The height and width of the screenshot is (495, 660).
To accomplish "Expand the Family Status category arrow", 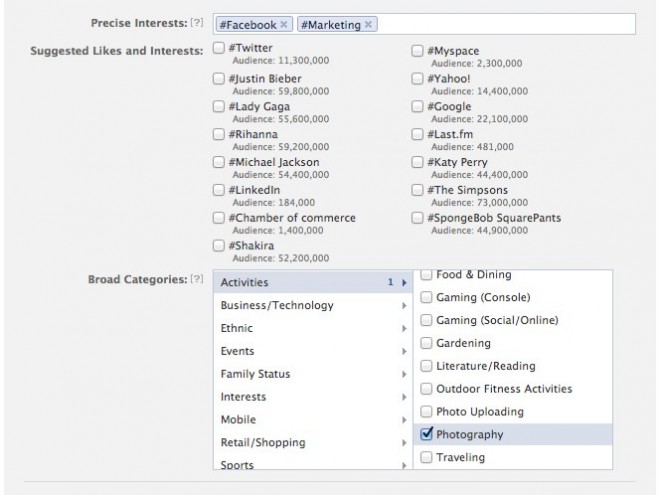I will click(x=404, y=374).
